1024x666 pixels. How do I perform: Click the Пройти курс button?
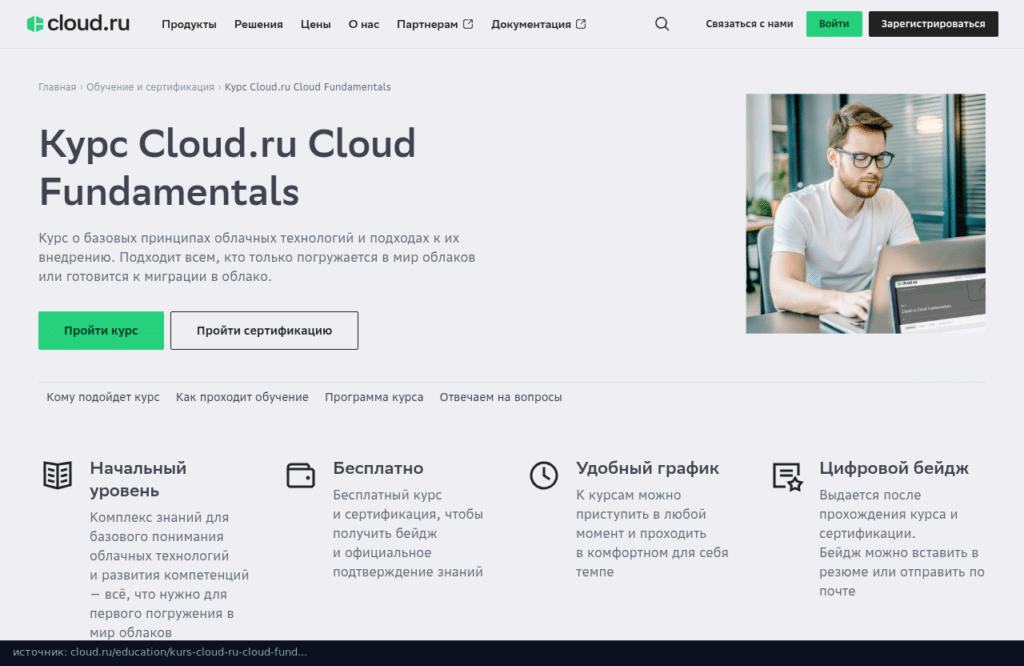click(x=101, y=330)
